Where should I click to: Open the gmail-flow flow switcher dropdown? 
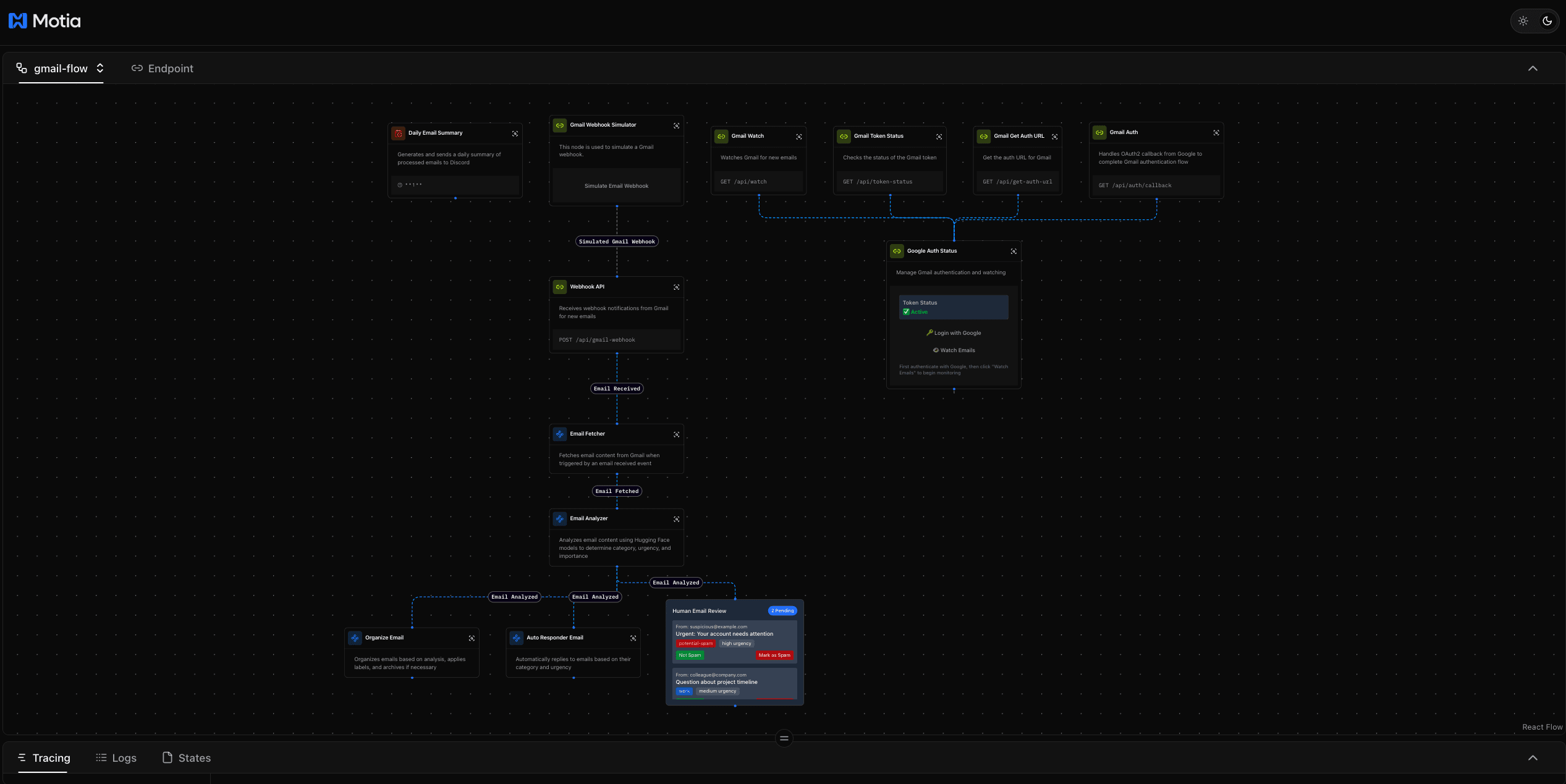[x=99, y=68]
